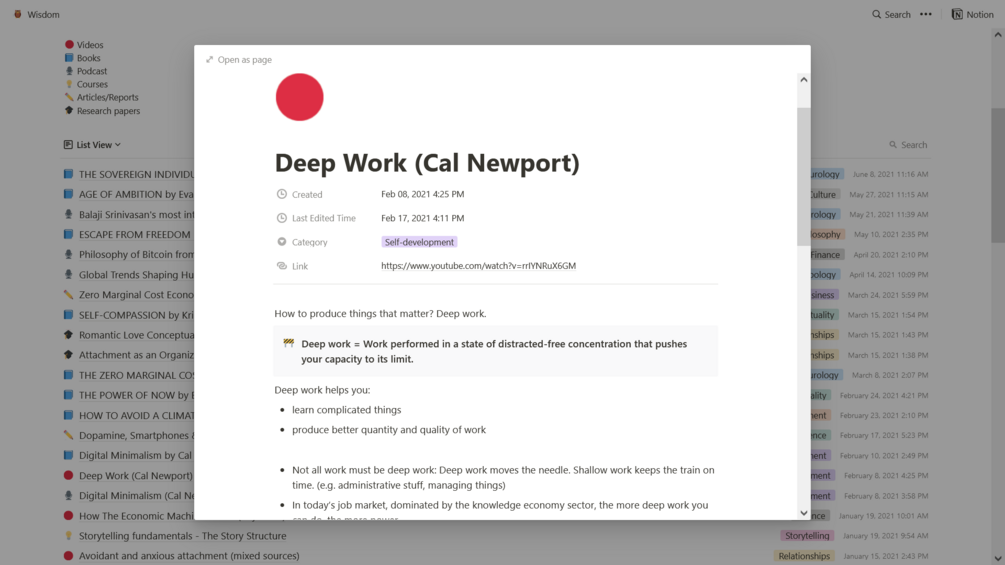This screenshot has width=1005, height=565.
Task: Click the Storytelling category tag
Action: (807, 536)
